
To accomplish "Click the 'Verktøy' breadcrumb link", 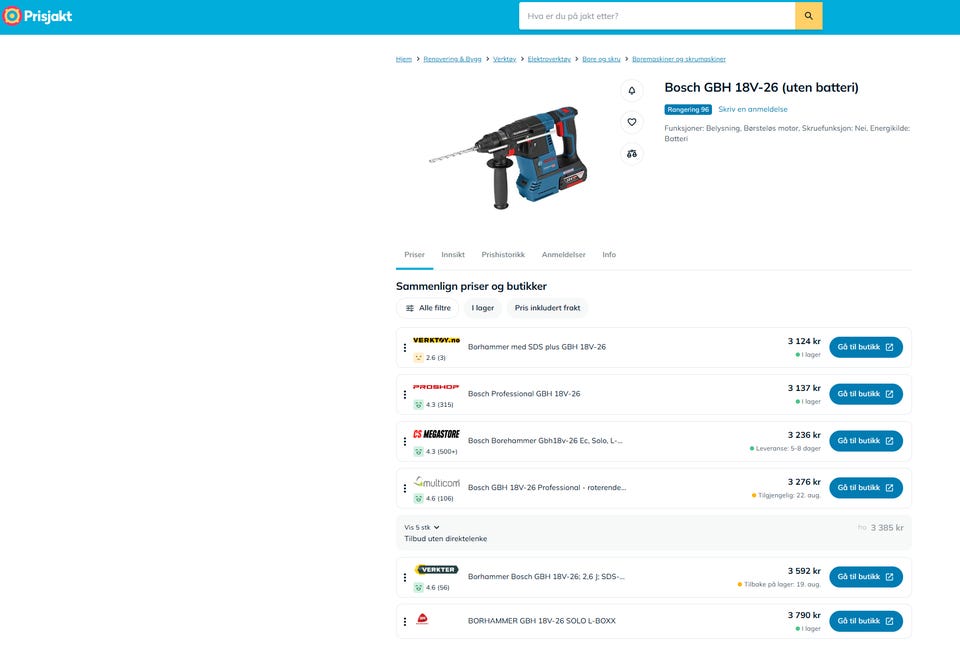I will pyautogui.click(x=504, y=59).
